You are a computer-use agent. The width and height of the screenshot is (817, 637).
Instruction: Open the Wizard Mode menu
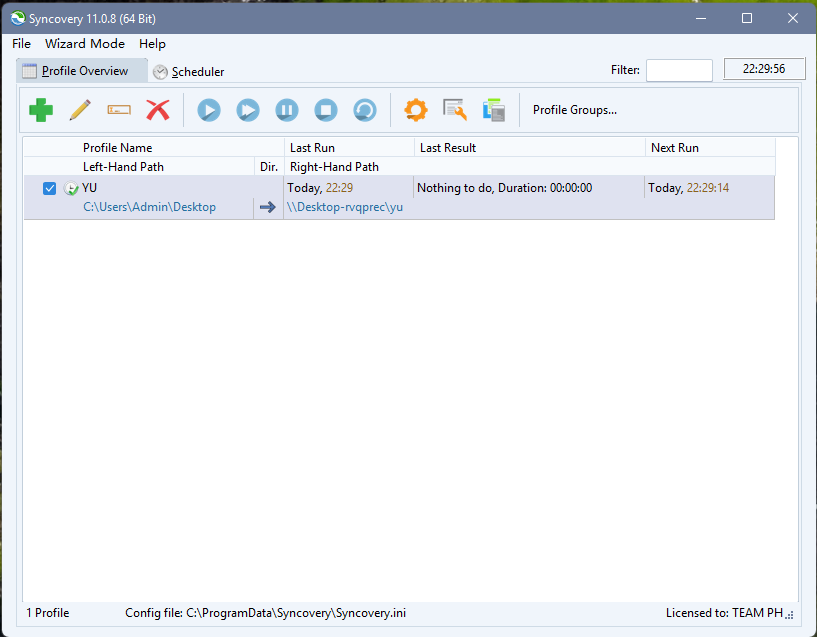pos(85,44)
